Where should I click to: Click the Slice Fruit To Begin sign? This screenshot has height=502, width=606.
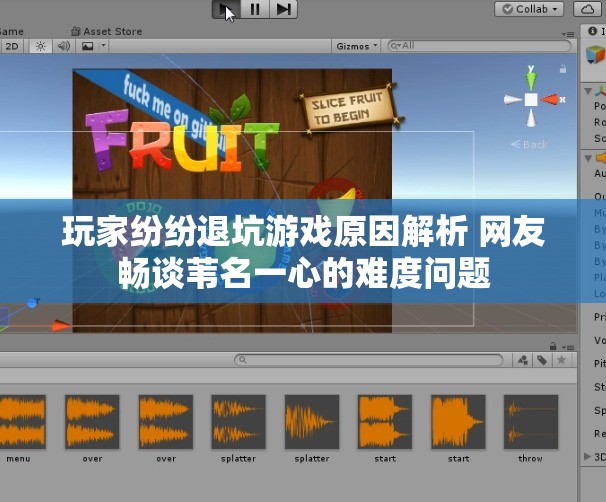(x=350, y=107)
